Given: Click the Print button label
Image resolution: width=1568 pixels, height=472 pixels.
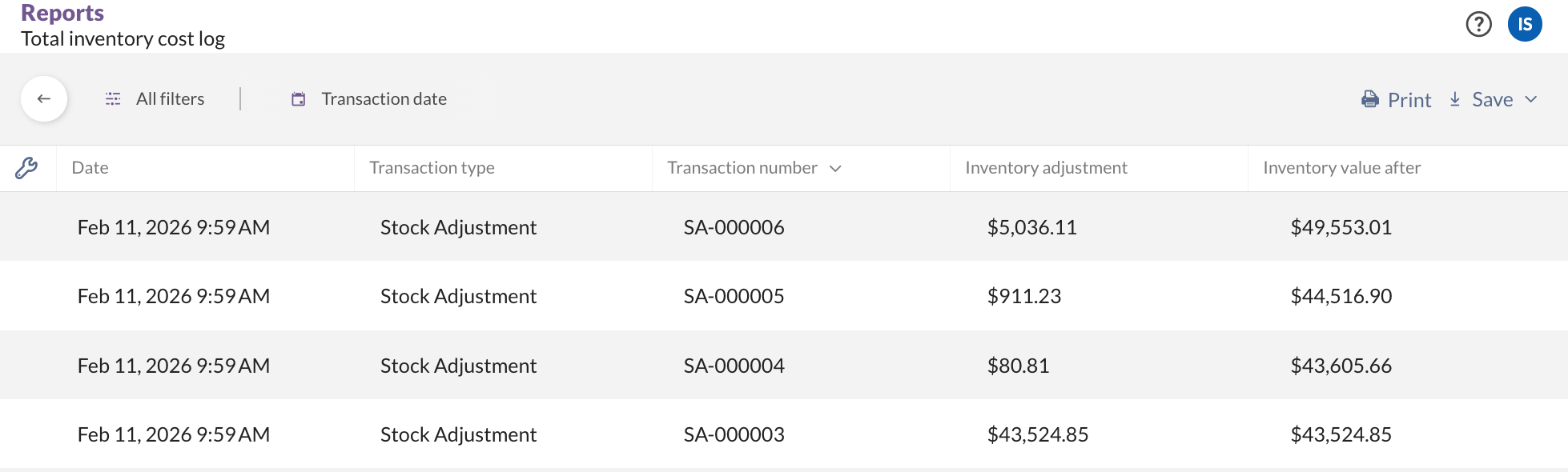Looking at the screenshot, I should [1409, 100].
